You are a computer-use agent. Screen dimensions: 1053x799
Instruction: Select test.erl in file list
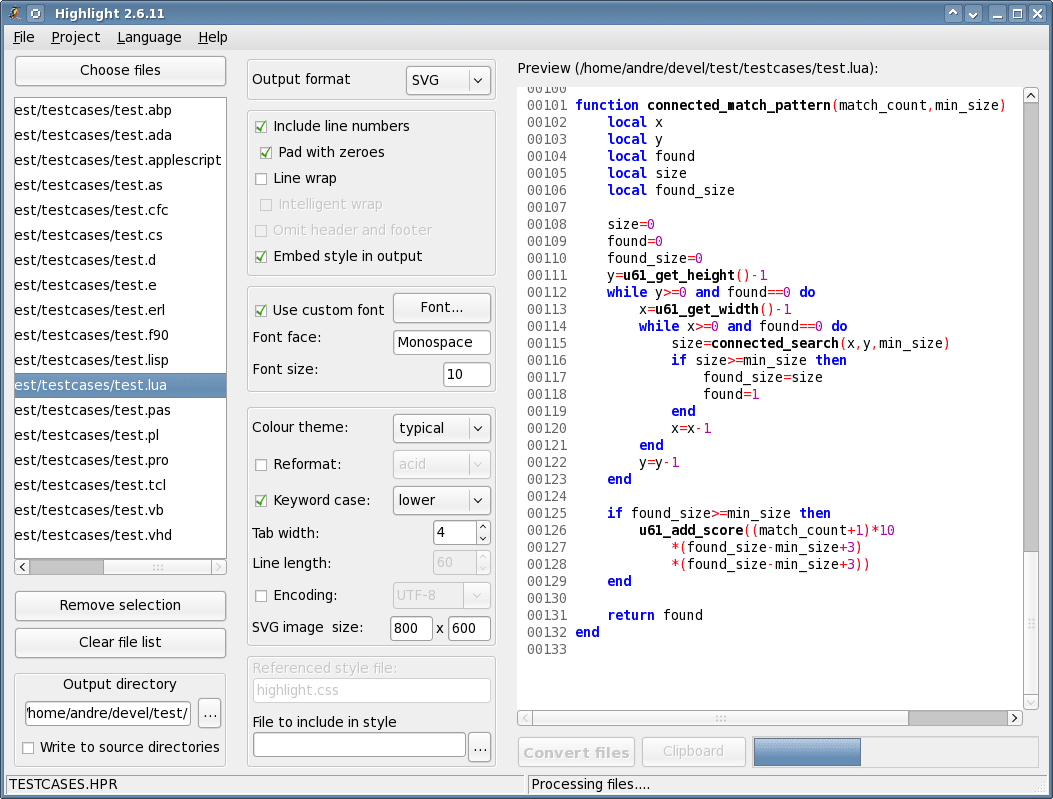point(120,310)
